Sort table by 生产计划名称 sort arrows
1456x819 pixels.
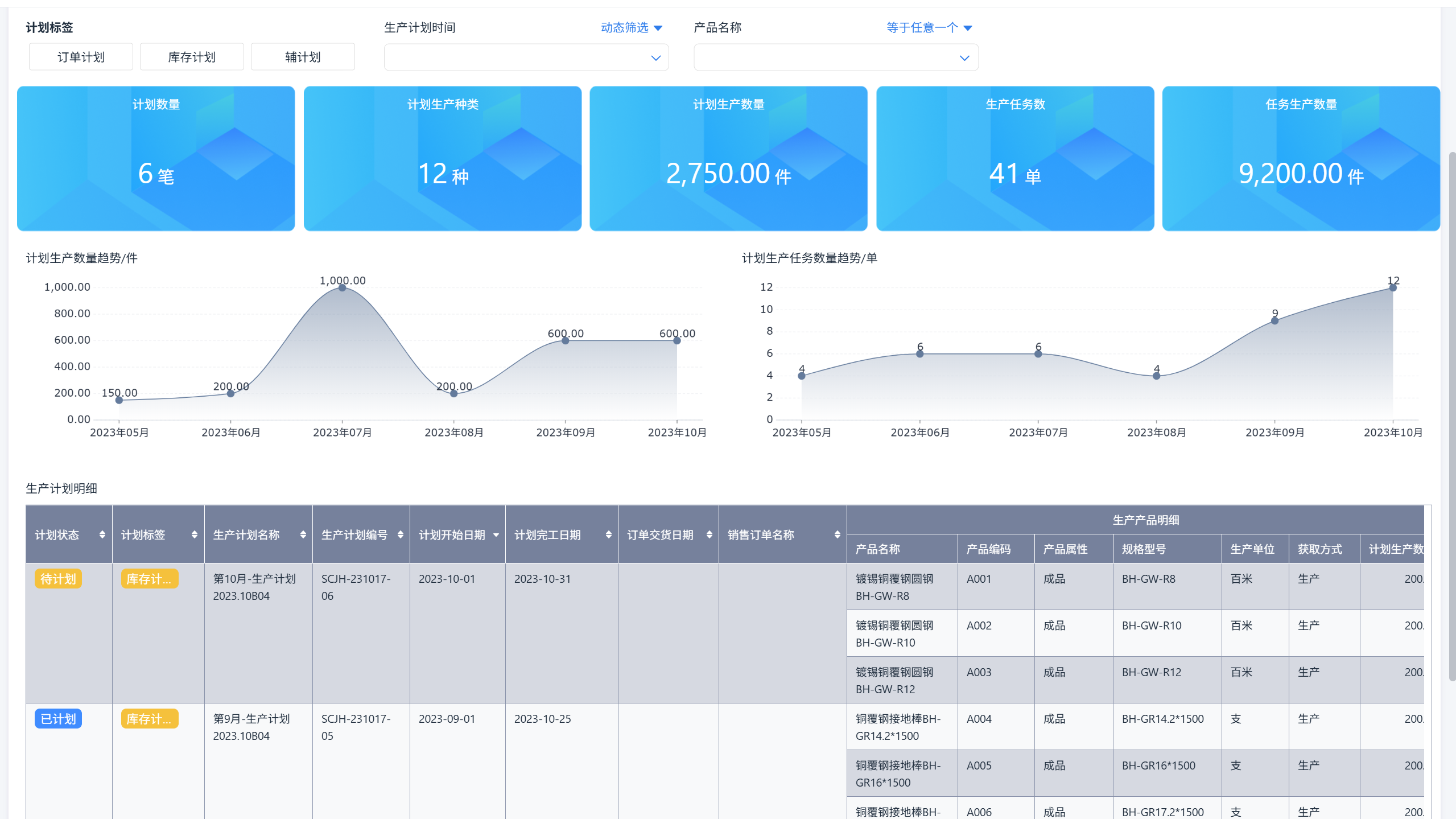coord(303,534)
